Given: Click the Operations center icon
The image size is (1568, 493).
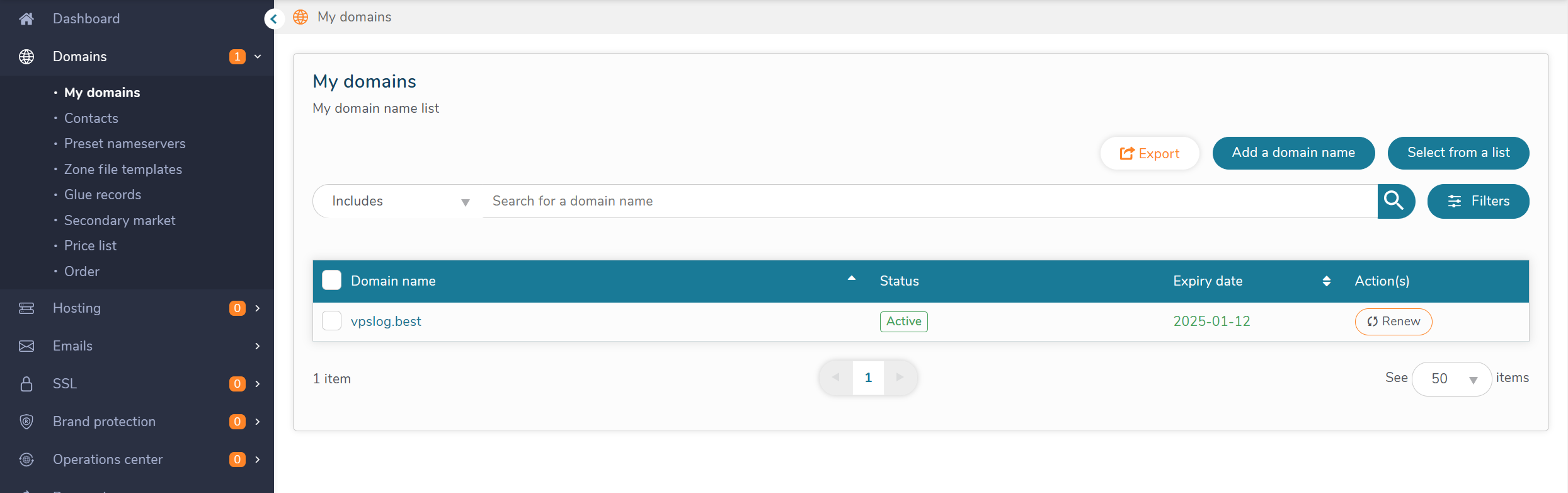Looking at the screenshot, I should click(26, 460).
